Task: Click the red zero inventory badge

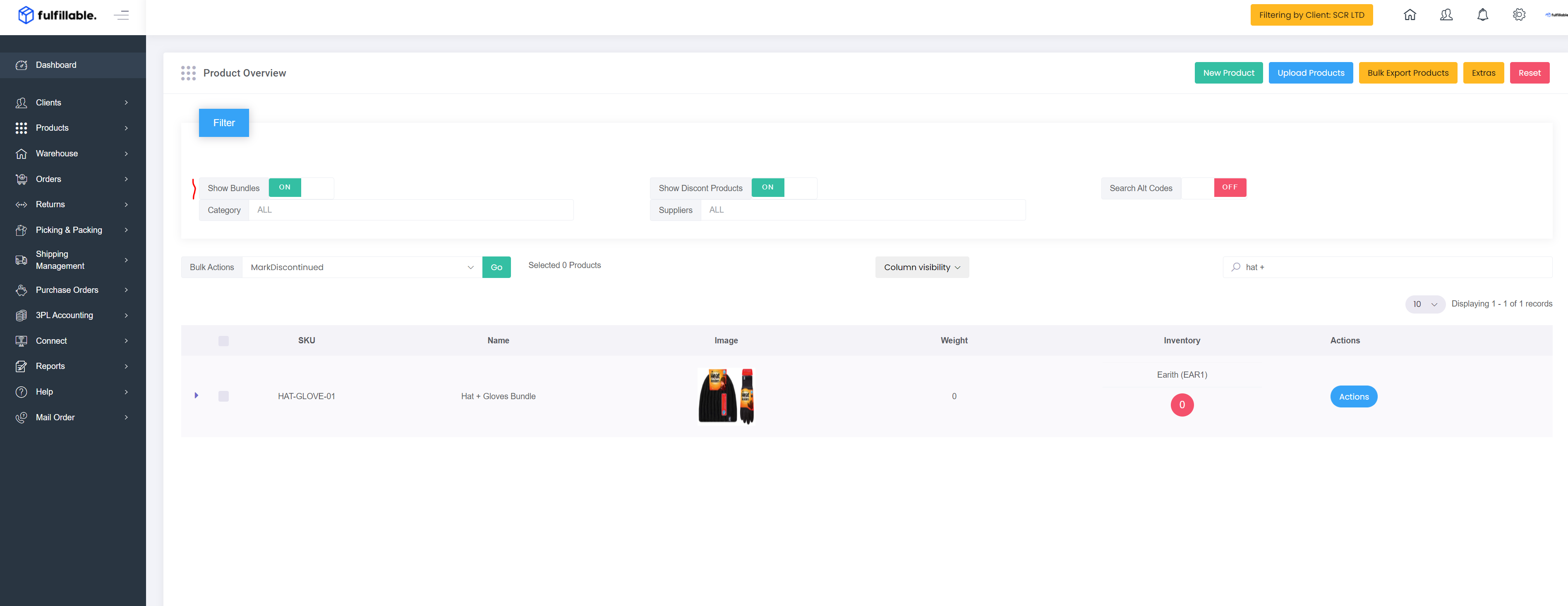Action: (1182, 405)
